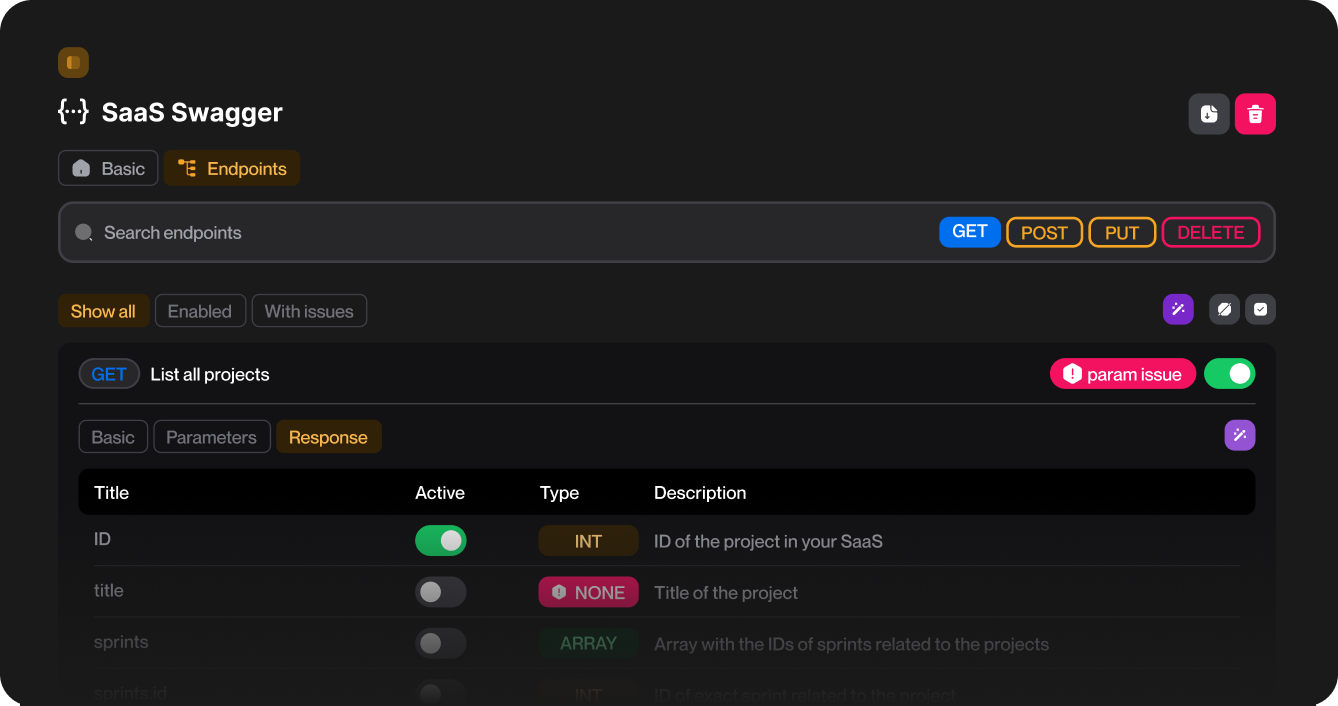Click the gray file download icon button
The image size is (1338, 706).
point(1209,114)
